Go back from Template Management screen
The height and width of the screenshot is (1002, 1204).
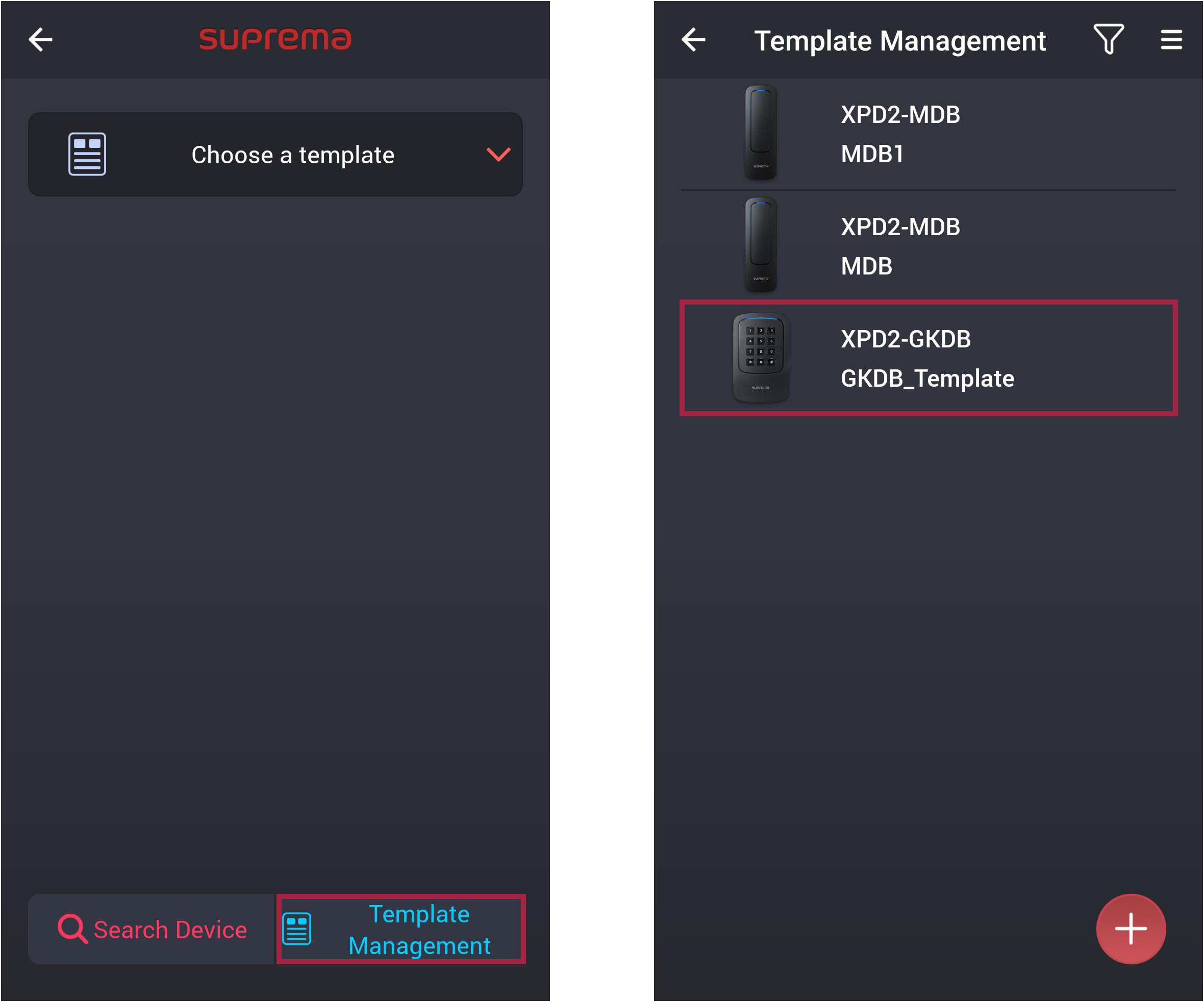pyautogui.click(x=693, y=40)
